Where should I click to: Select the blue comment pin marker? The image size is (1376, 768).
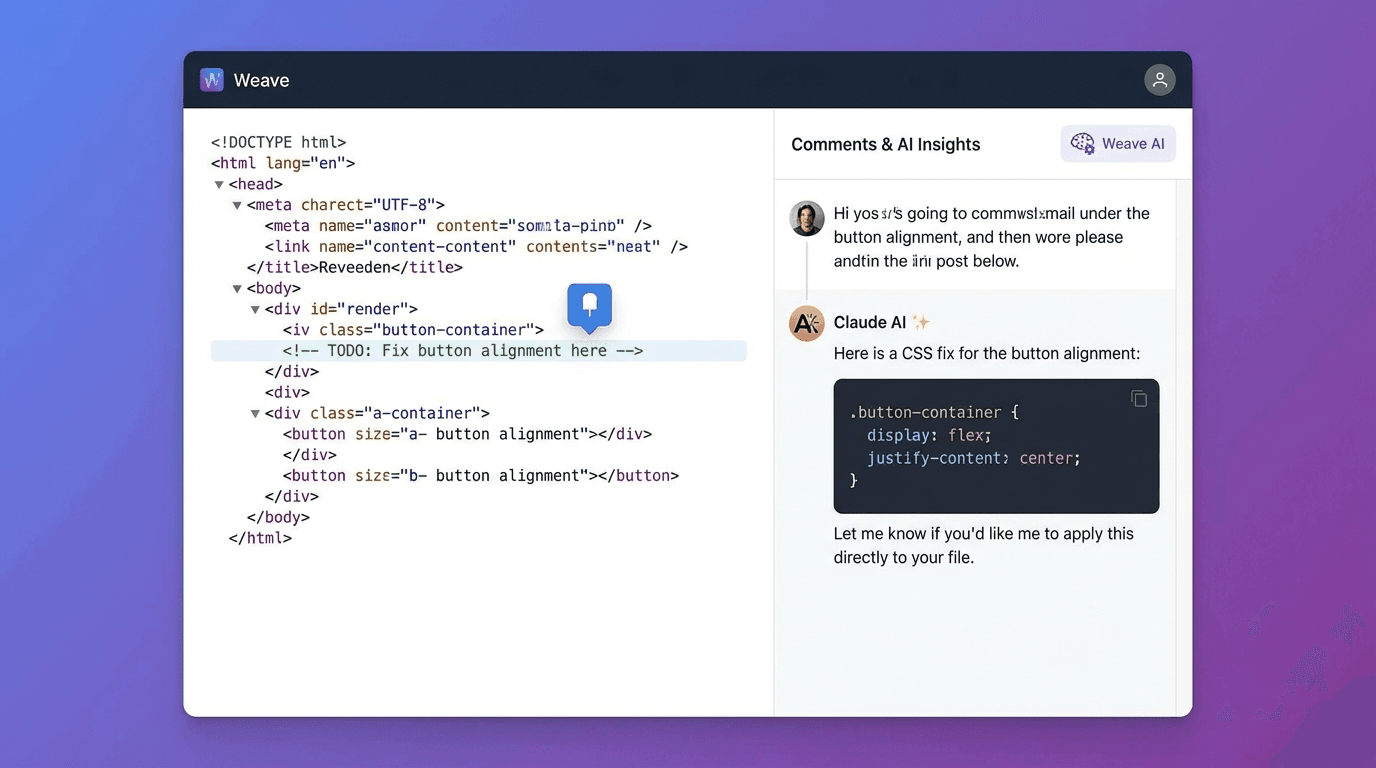(x=589, y=306)
